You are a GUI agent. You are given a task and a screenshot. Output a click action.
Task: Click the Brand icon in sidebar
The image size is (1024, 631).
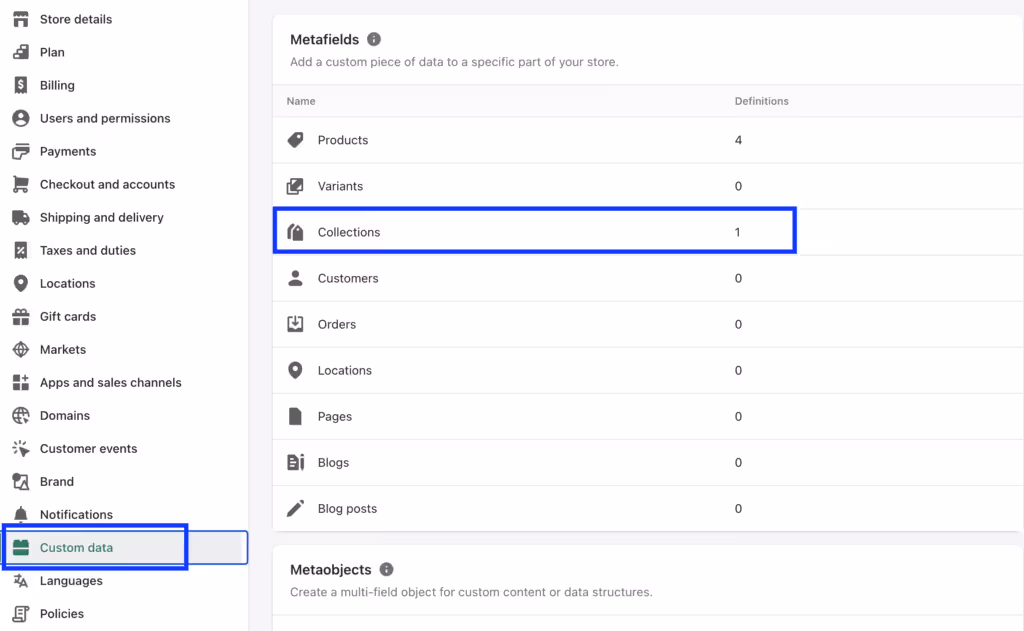click(21, 481)
